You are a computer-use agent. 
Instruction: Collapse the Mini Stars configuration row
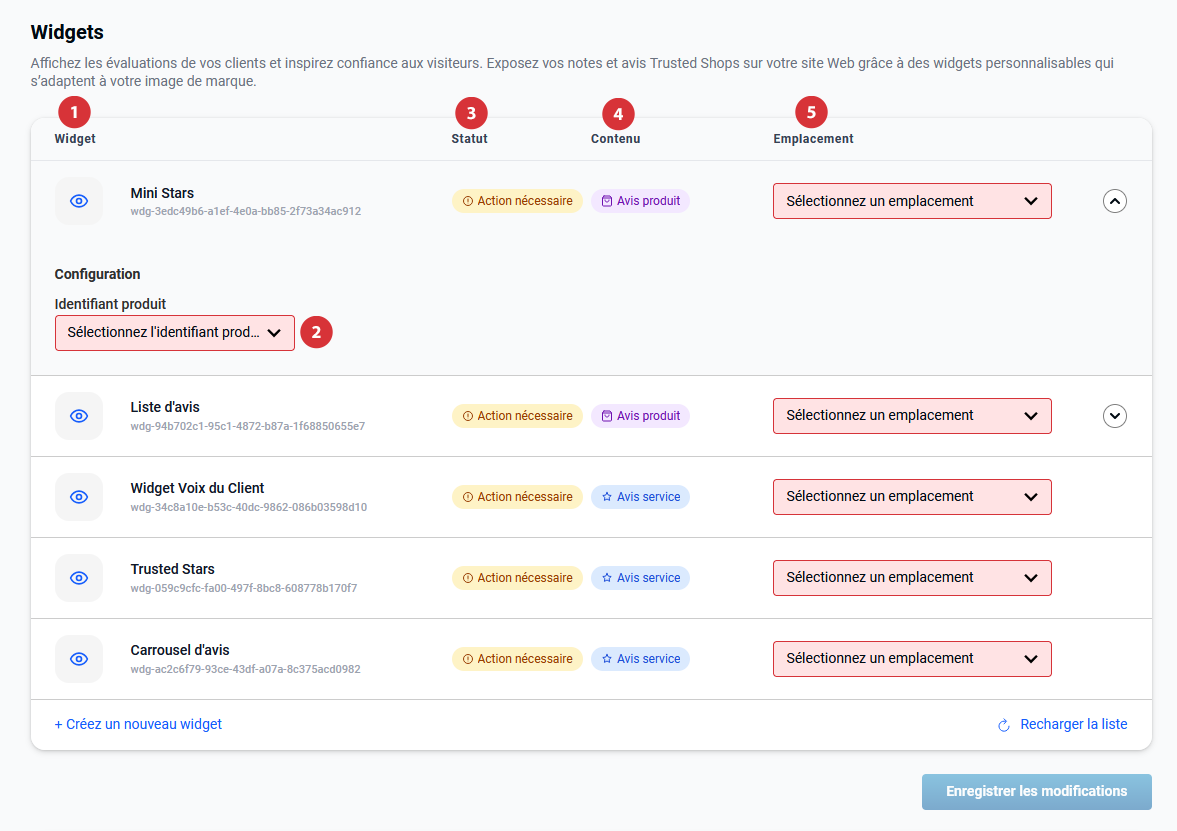point(1115,201)
